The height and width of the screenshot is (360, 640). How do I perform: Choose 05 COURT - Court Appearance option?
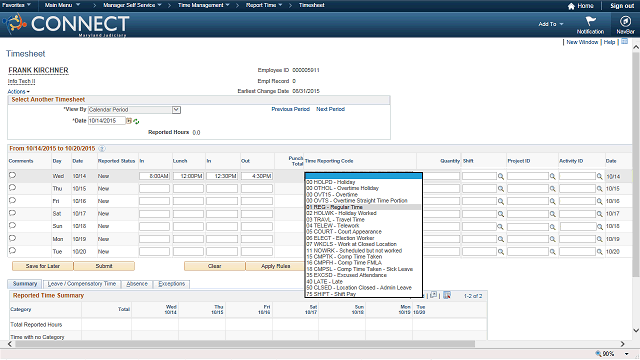tap(363, 232)
